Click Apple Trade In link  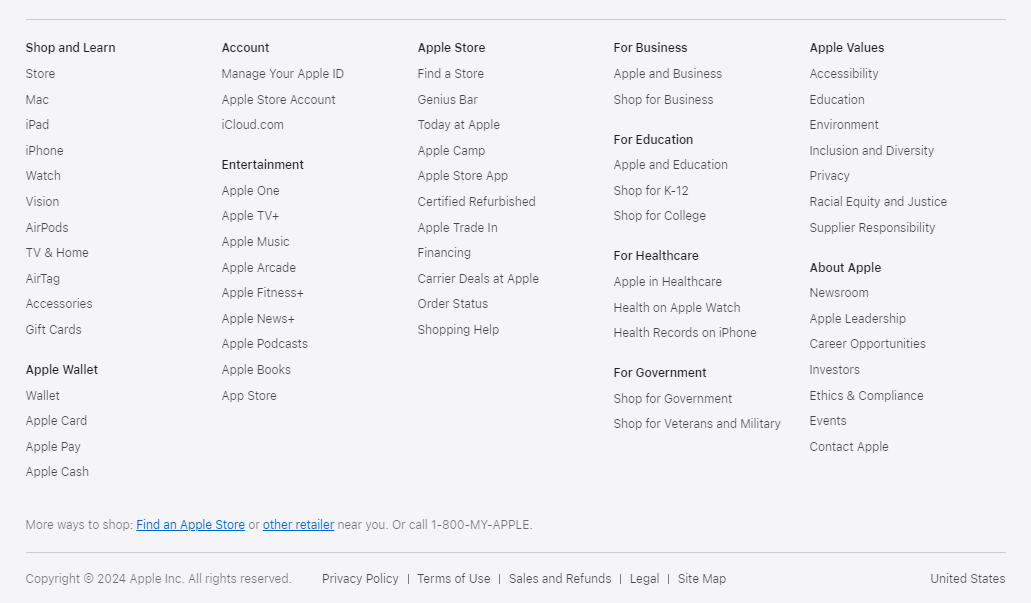(x=457, y=228)
